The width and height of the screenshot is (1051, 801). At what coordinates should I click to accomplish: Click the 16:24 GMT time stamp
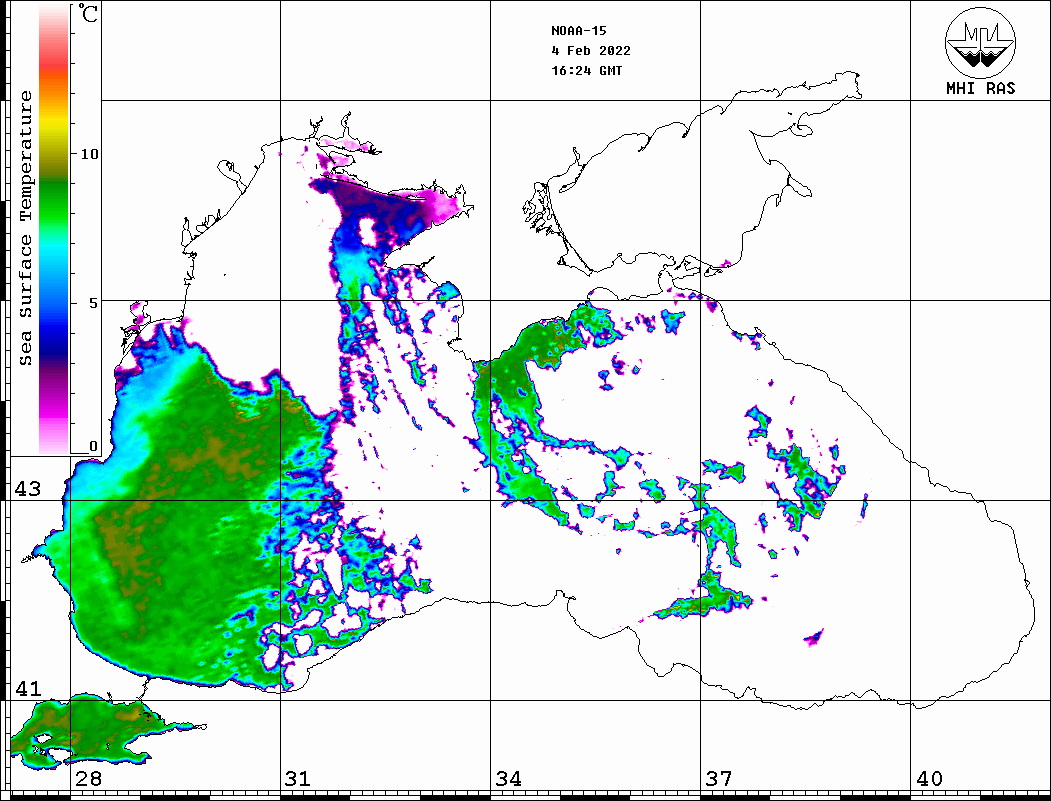(587, 71)
